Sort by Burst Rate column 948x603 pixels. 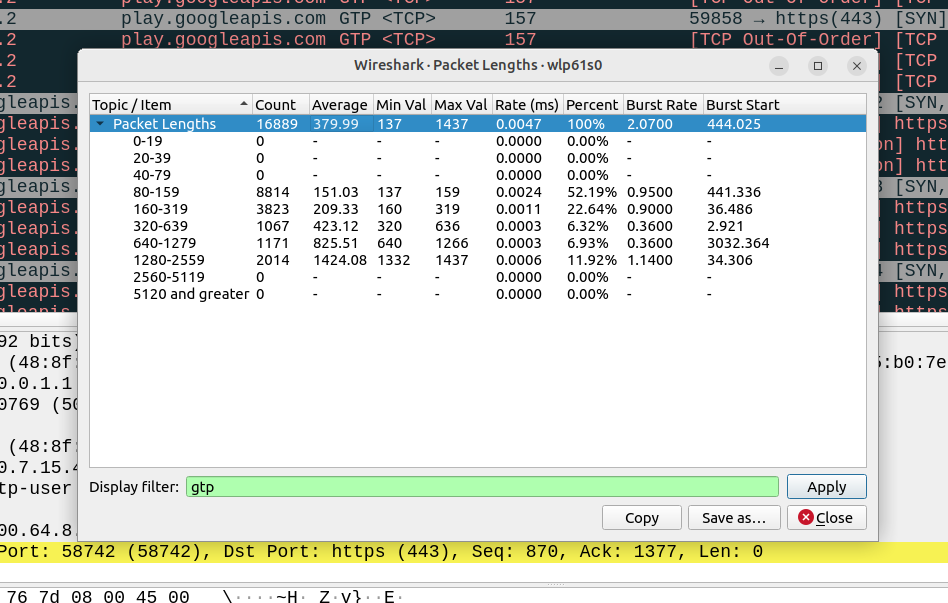coord(663,105)
